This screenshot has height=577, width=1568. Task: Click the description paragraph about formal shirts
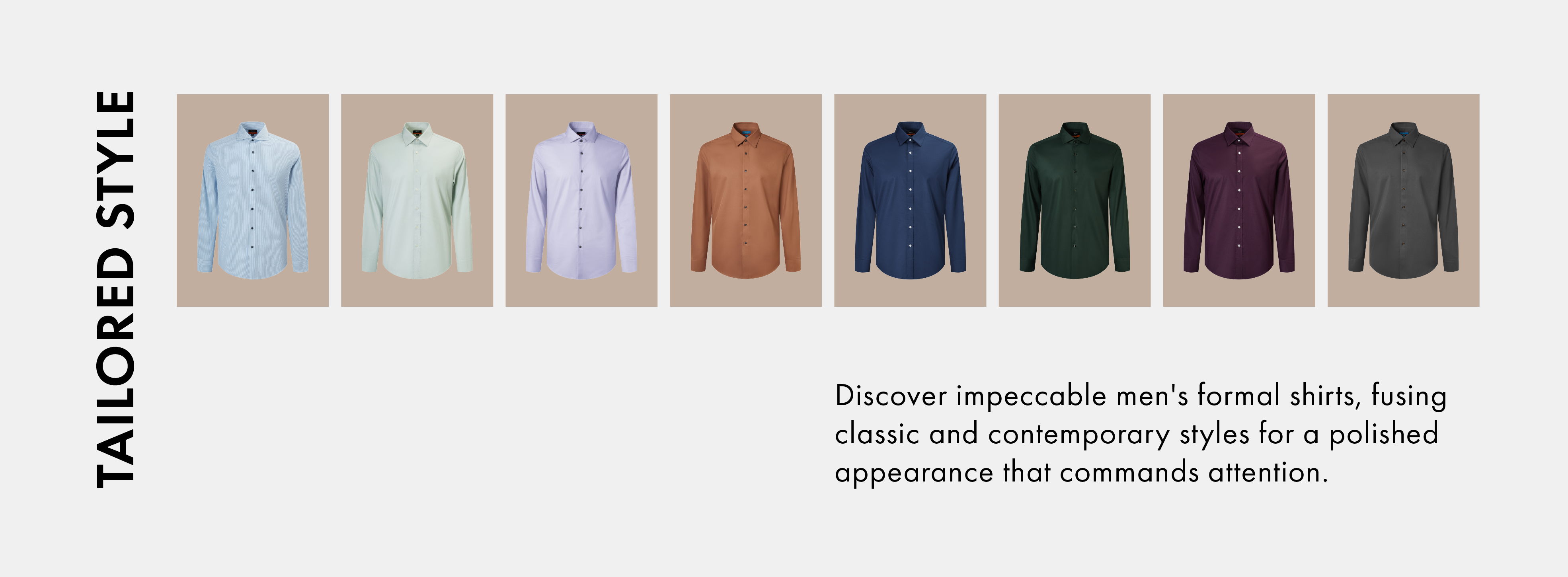tap(1141, 433)
